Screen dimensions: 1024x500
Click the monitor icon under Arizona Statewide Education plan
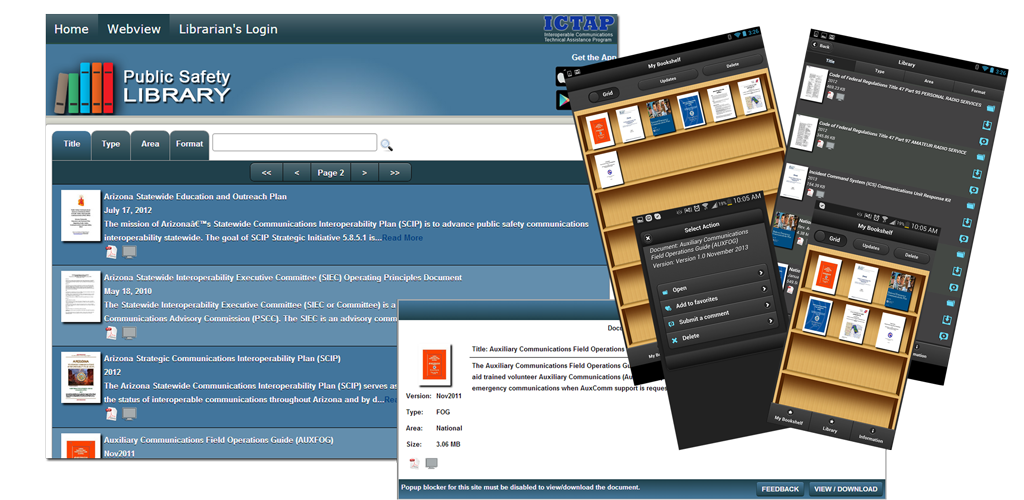[129, 252]
